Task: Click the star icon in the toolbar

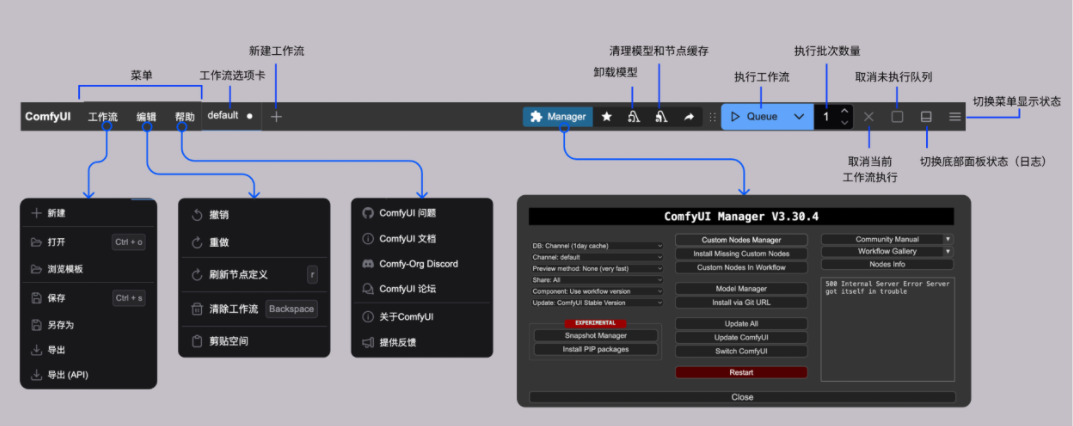Action: tap(606, 117)
